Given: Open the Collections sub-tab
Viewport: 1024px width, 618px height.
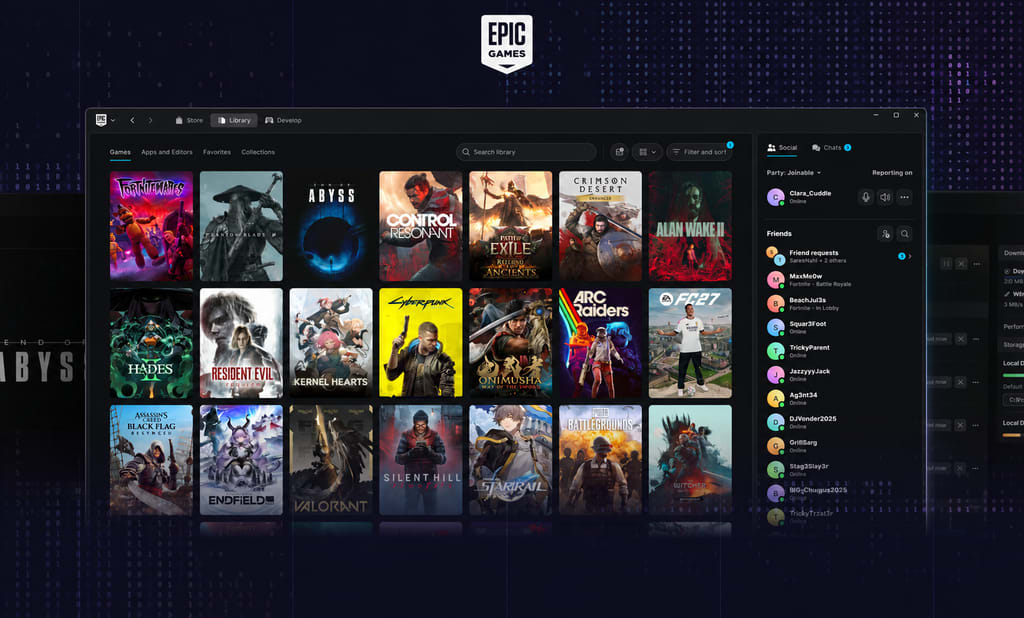Looking at the screenshot, I should (x=258, y=152).
